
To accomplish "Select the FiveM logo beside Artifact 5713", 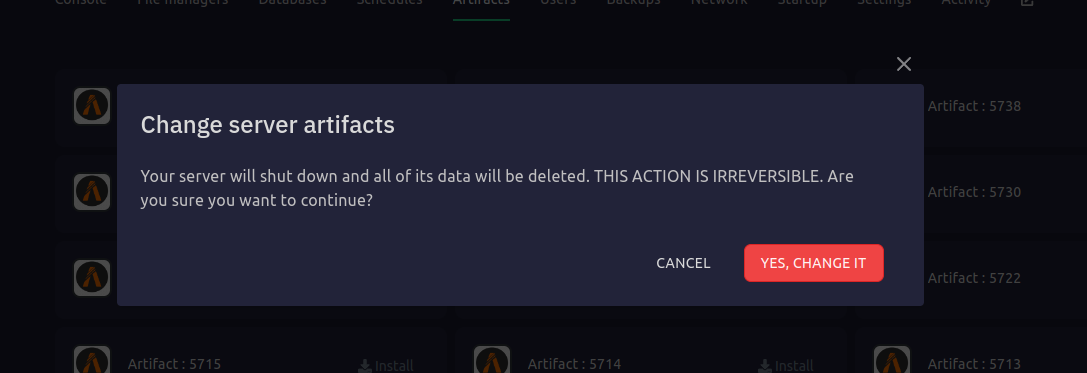I will click(892, 361).
